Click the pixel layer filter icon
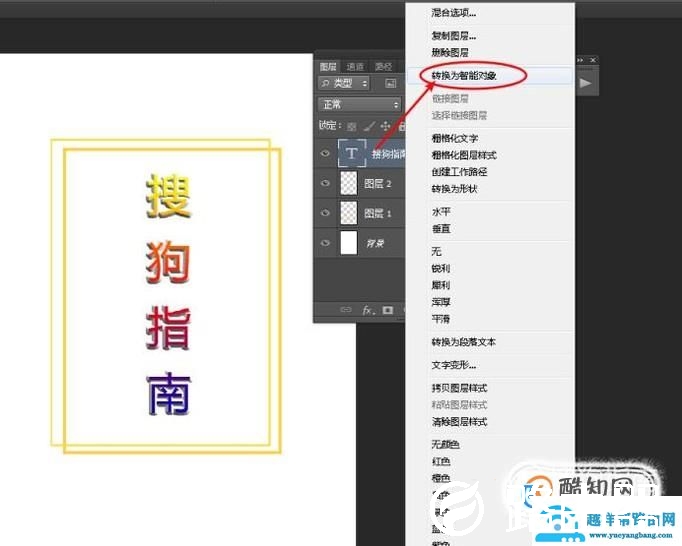The image size is (682, 546). (x=391, y=83)
